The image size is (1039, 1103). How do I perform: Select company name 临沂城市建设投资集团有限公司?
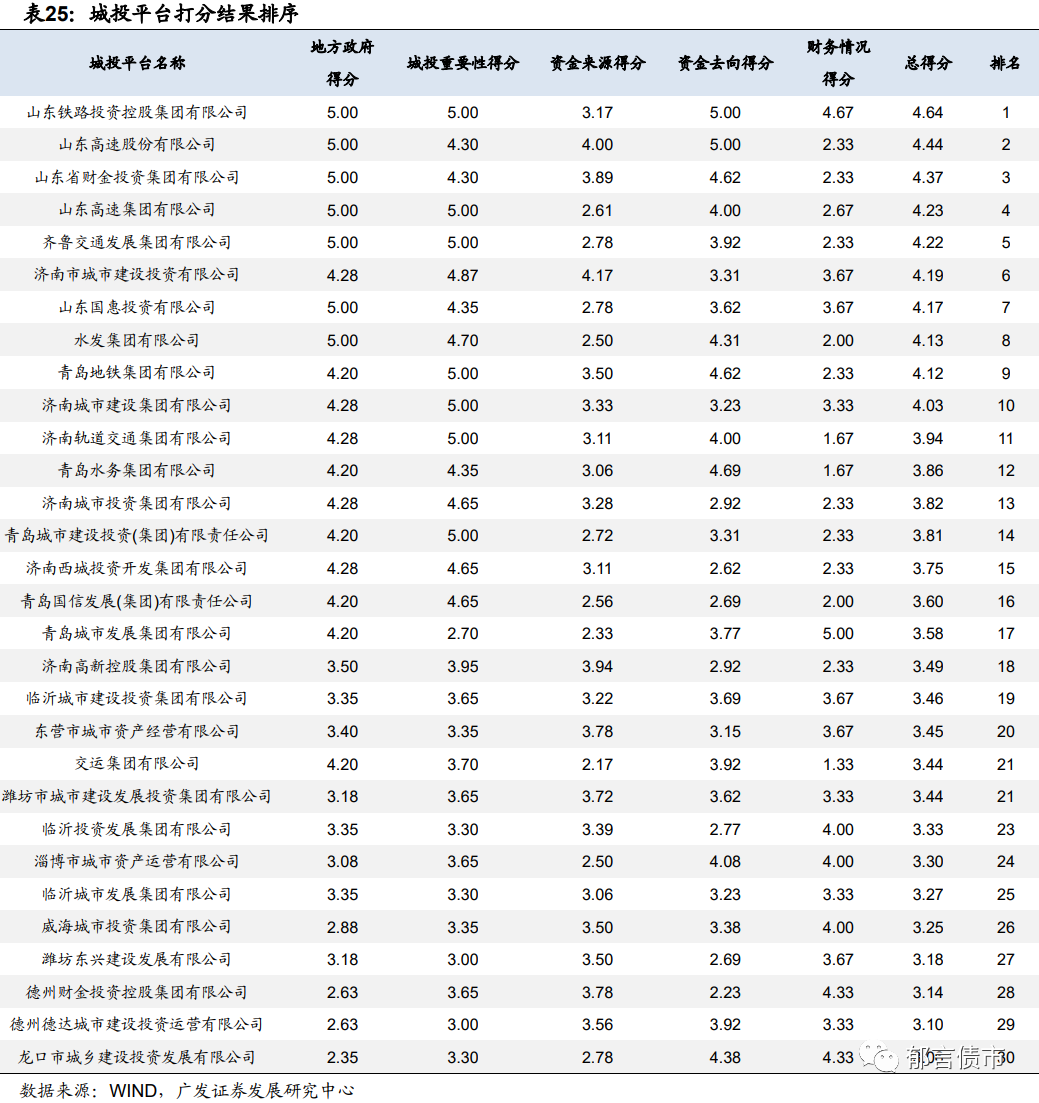[137, 699]
